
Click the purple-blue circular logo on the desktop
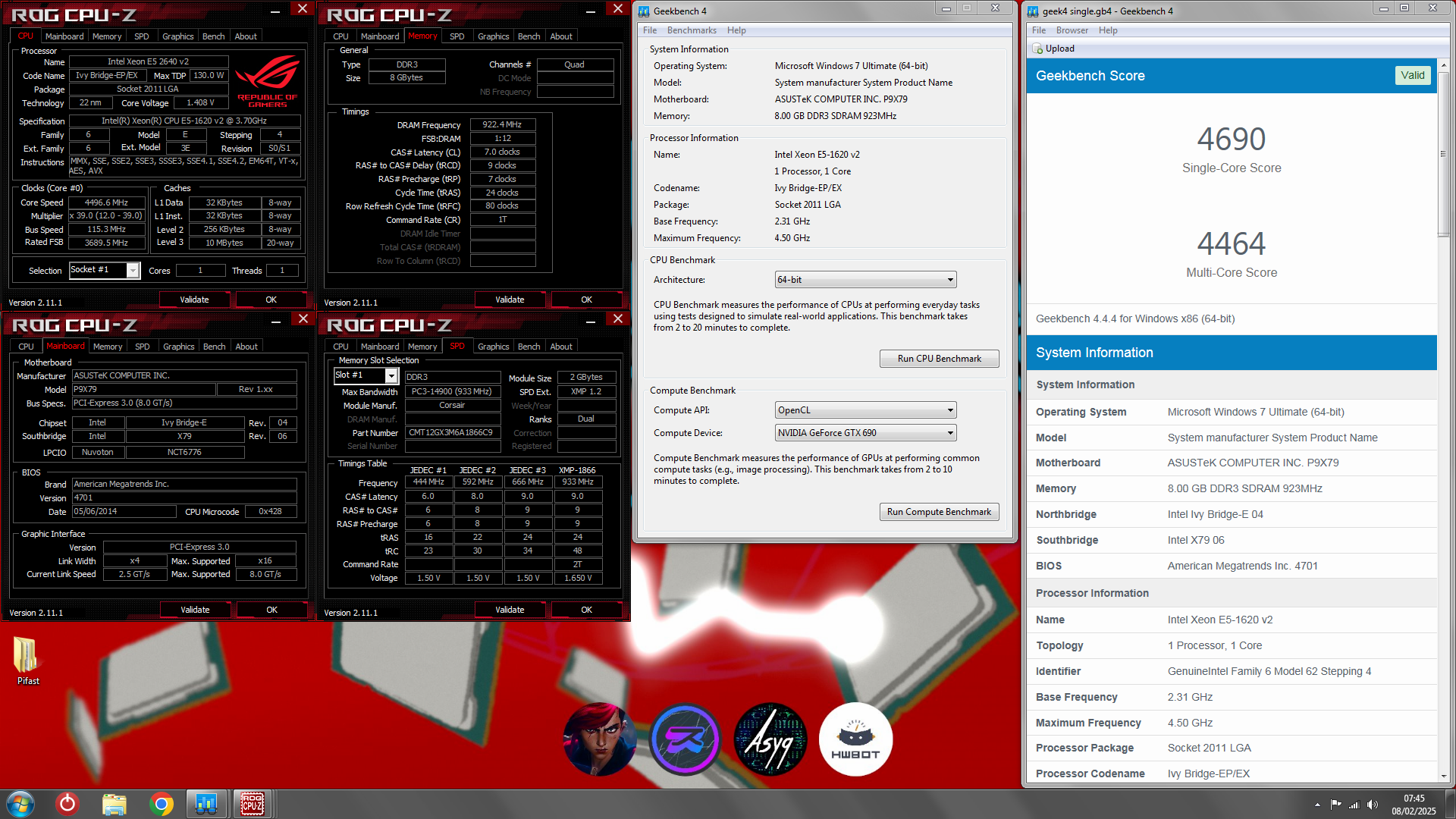pos(685,739)
